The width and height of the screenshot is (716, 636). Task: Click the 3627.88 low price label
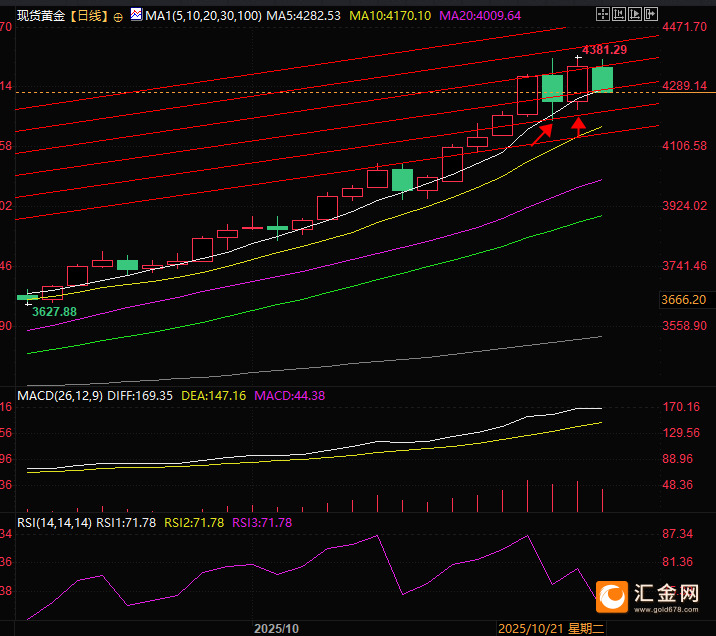[x=54, y=312]
